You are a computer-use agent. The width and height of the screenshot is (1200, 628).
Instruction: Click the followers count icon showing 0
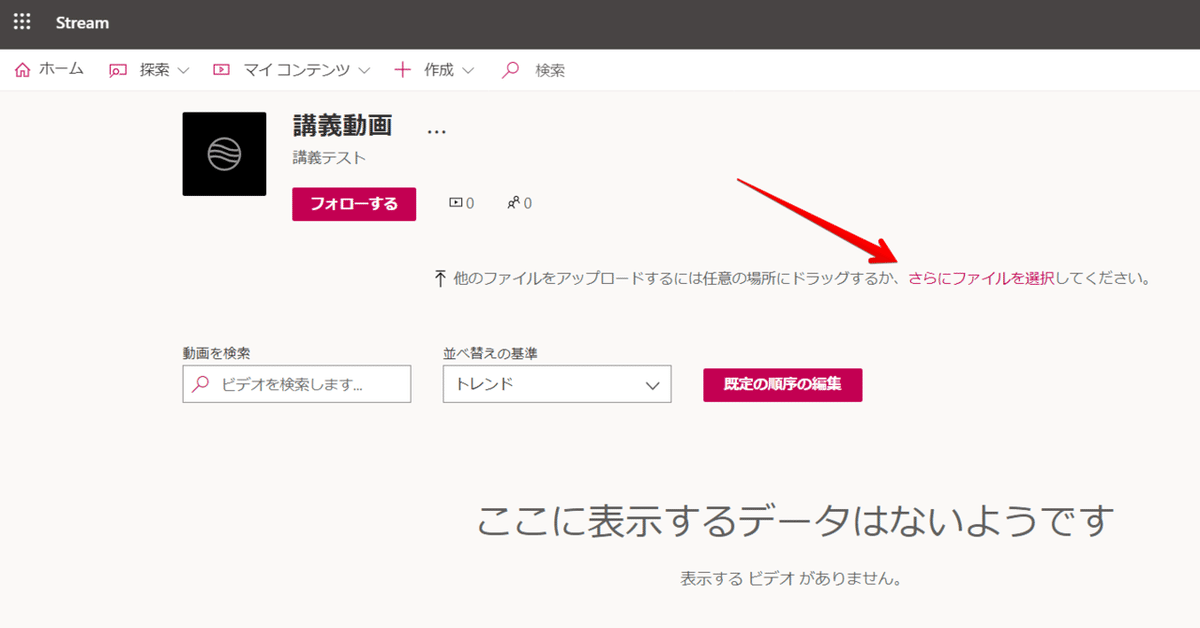pos(514,203)
